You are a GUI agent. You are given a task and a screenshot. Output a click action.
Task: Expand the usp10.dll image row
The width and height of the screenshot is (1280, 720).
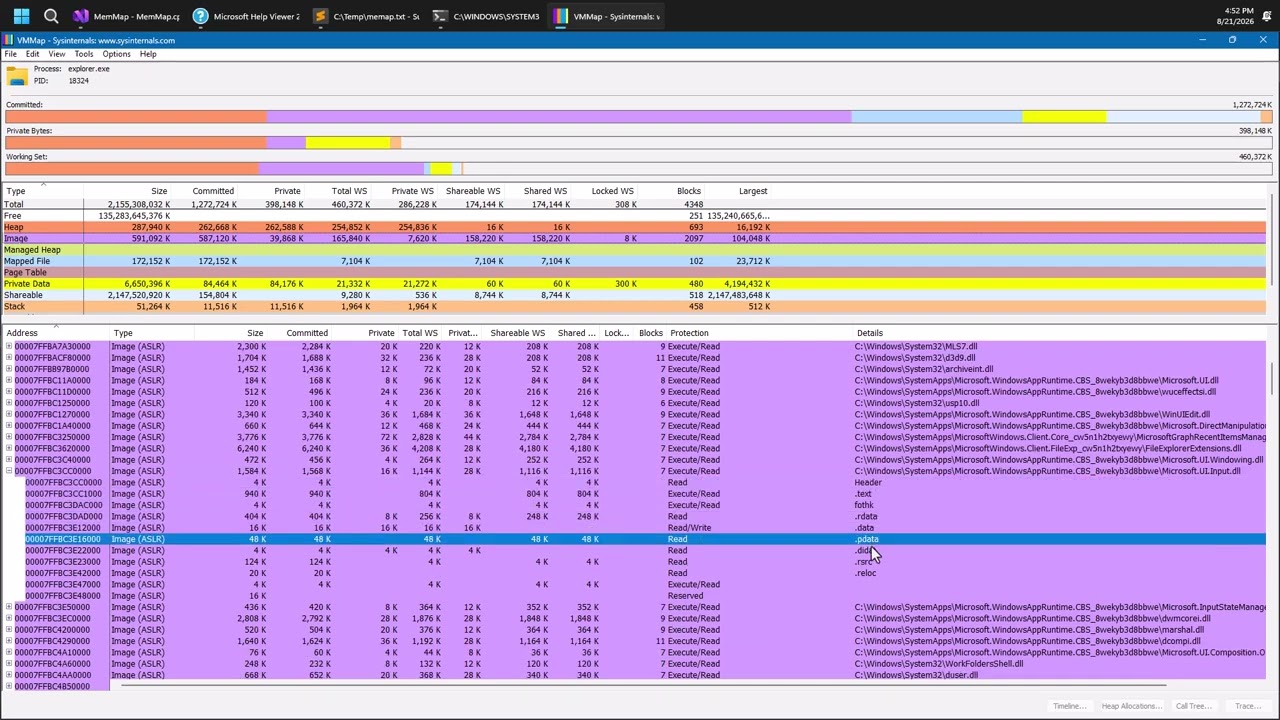[9, 403]
